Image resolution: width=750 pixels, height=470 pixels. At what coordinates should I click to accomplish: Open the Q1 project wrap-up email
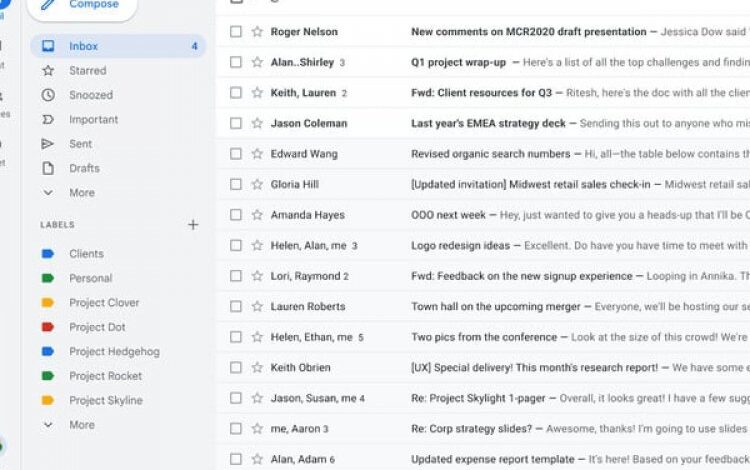pyautogui.click(x=458, y=62)
